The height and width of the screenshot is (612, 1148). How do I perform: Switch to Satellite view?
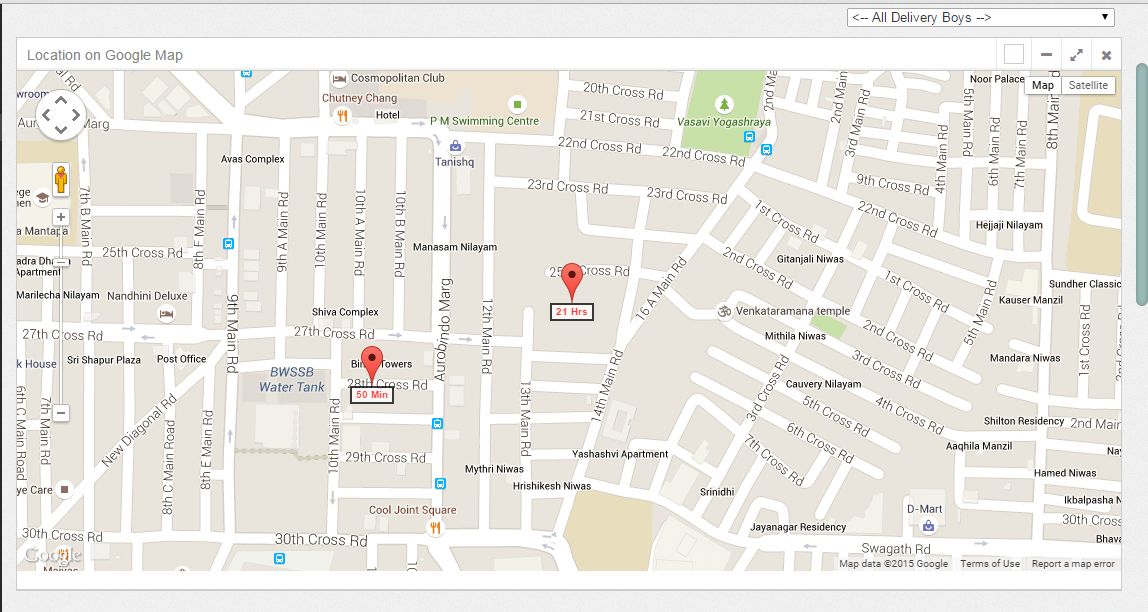point(1088,85)
